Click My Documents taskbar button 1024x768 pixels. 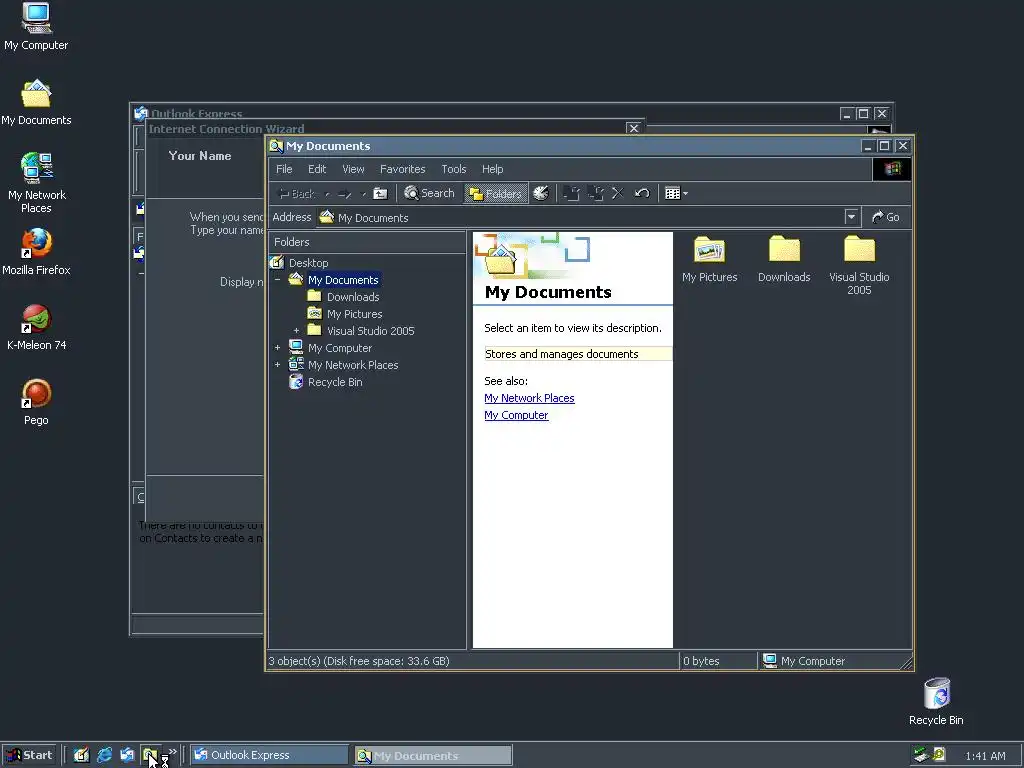point(433,756)
